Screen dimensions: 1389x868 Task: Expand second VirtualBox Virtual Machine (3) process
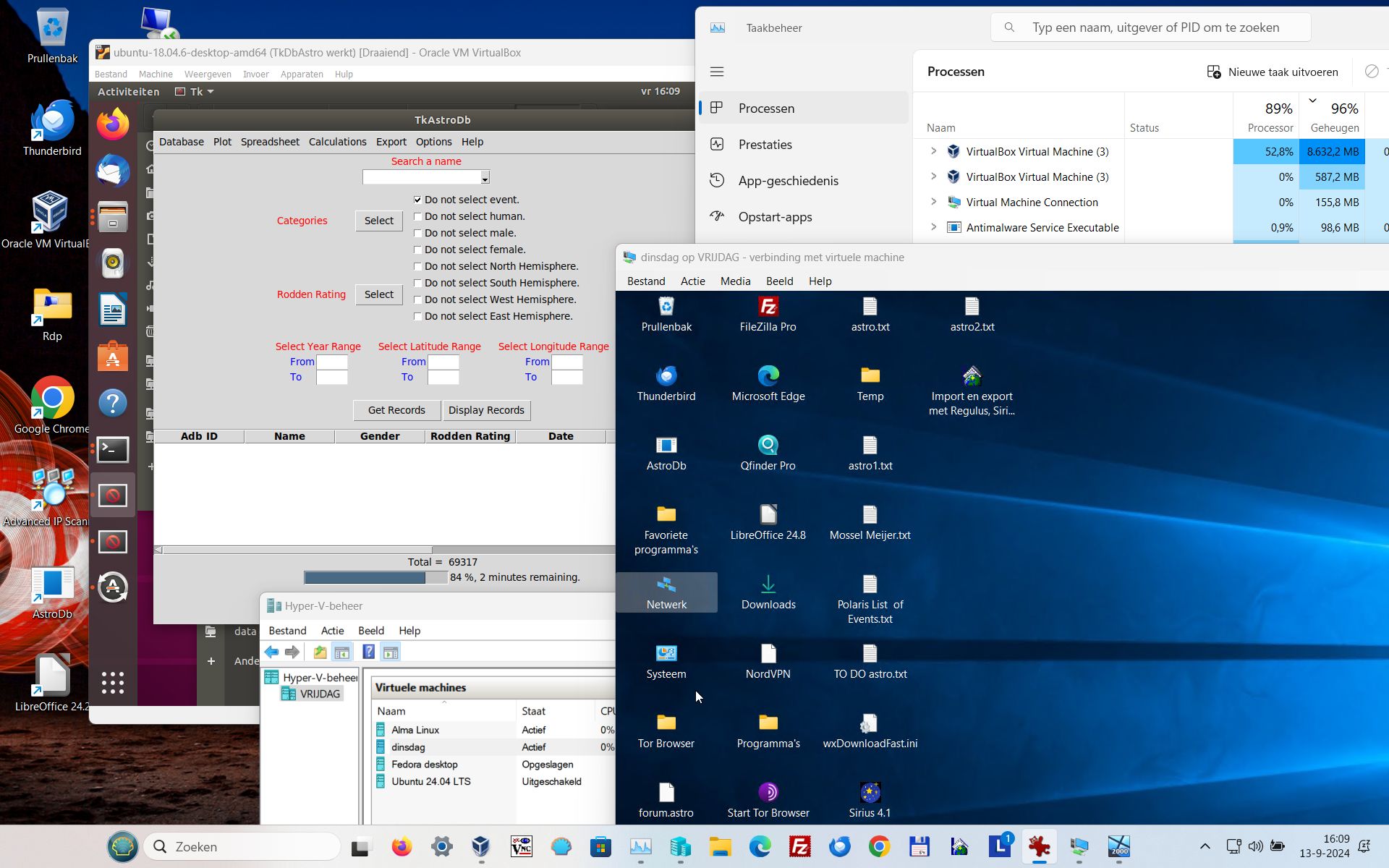tap(933, 176)
